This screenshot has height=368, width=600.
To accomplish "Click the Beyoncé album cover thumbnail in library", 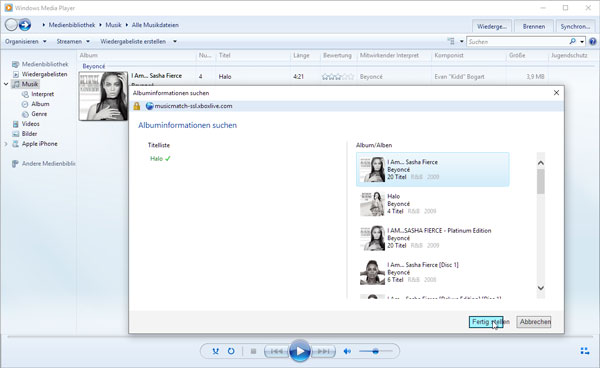I will (103, 96).
